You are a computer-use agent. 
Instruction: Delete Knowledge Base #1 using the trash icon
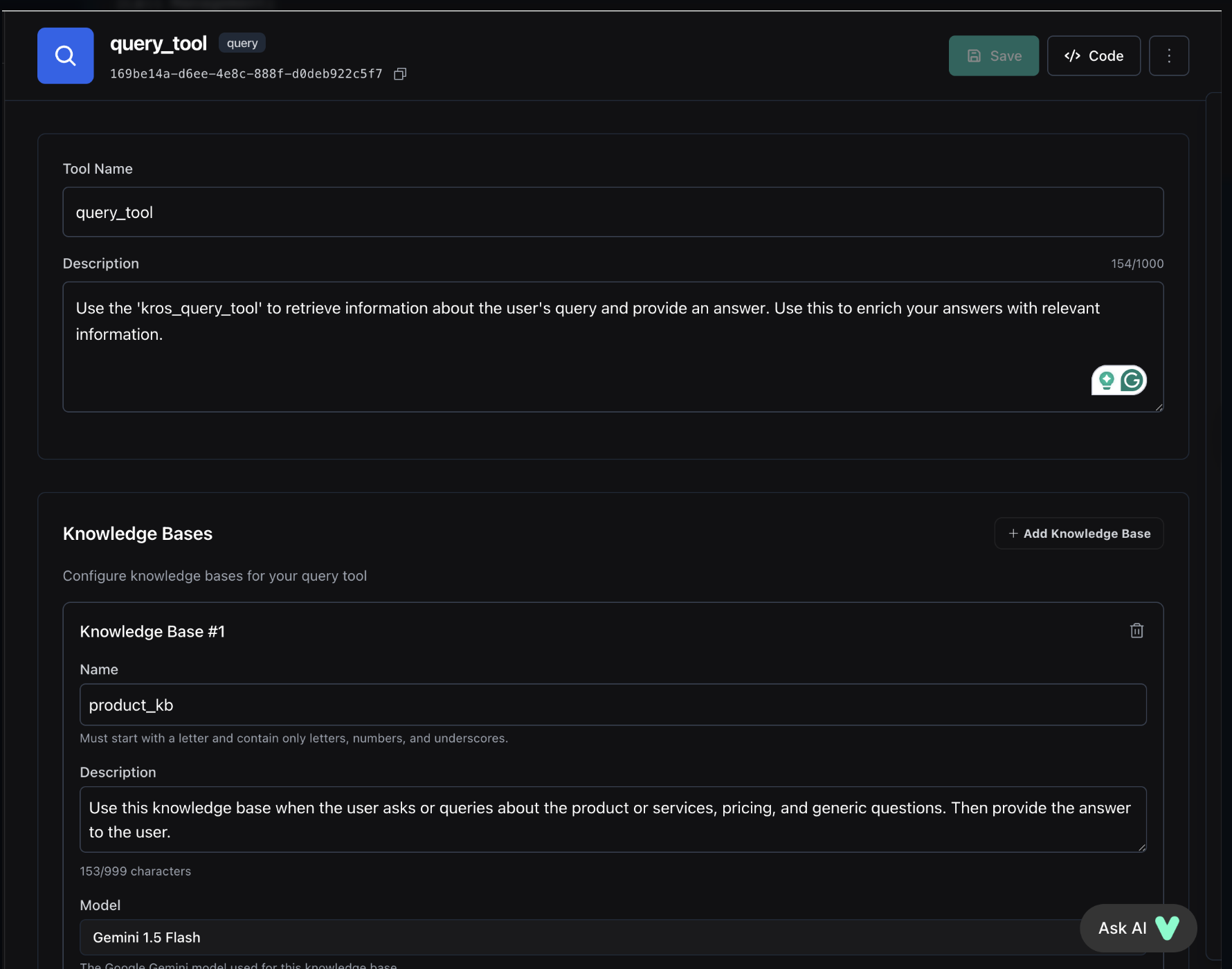tap(1136, 631)
